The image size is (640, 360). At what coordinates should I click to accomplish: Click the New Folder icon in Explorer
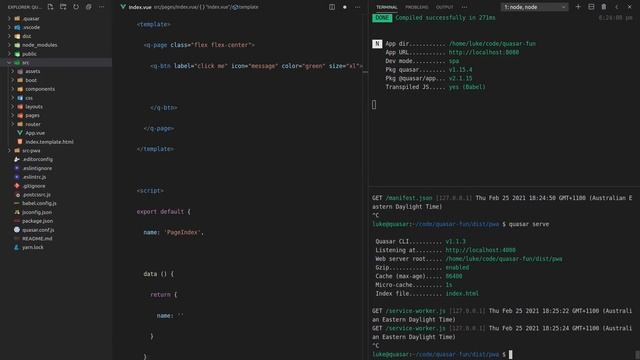[x=63, y=7]
